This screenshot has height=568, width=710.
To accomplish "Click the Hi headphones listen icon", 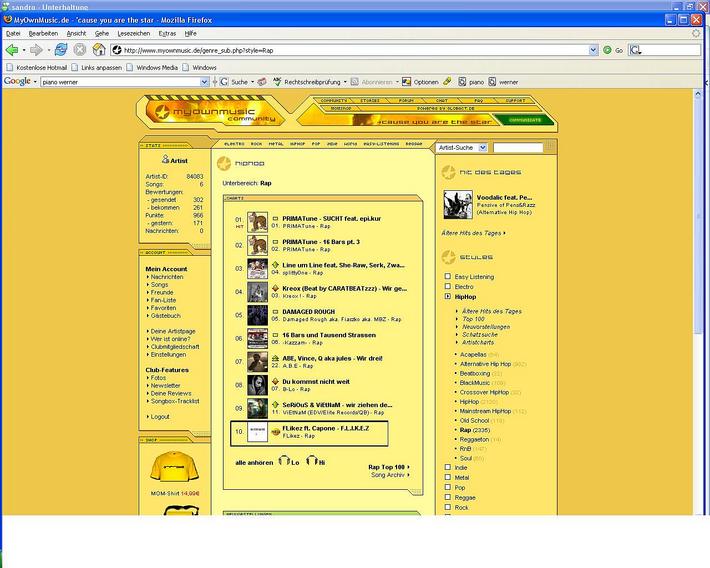I will (x=311, y=461).
